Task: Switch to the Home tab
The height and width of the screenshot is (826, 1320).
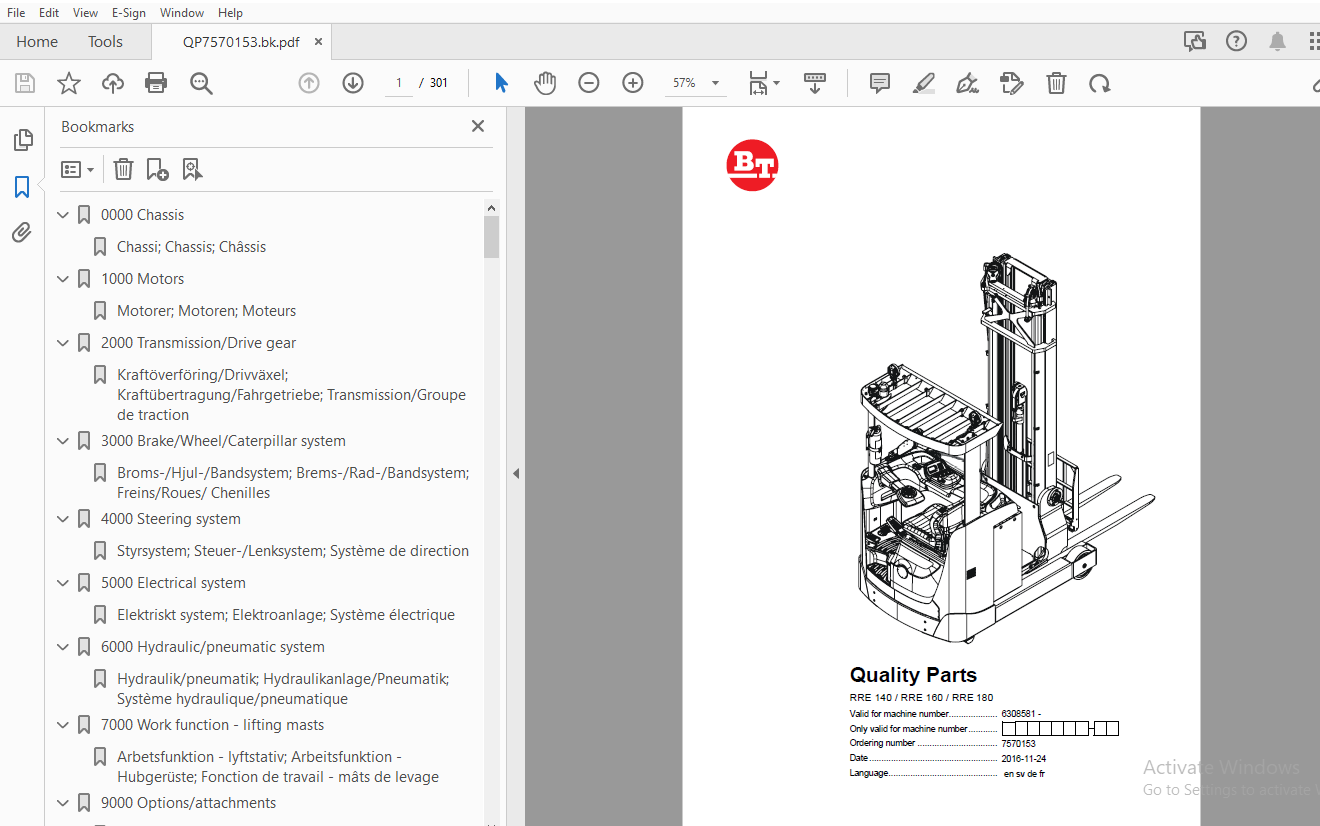Action: click(x=37, y=41)
